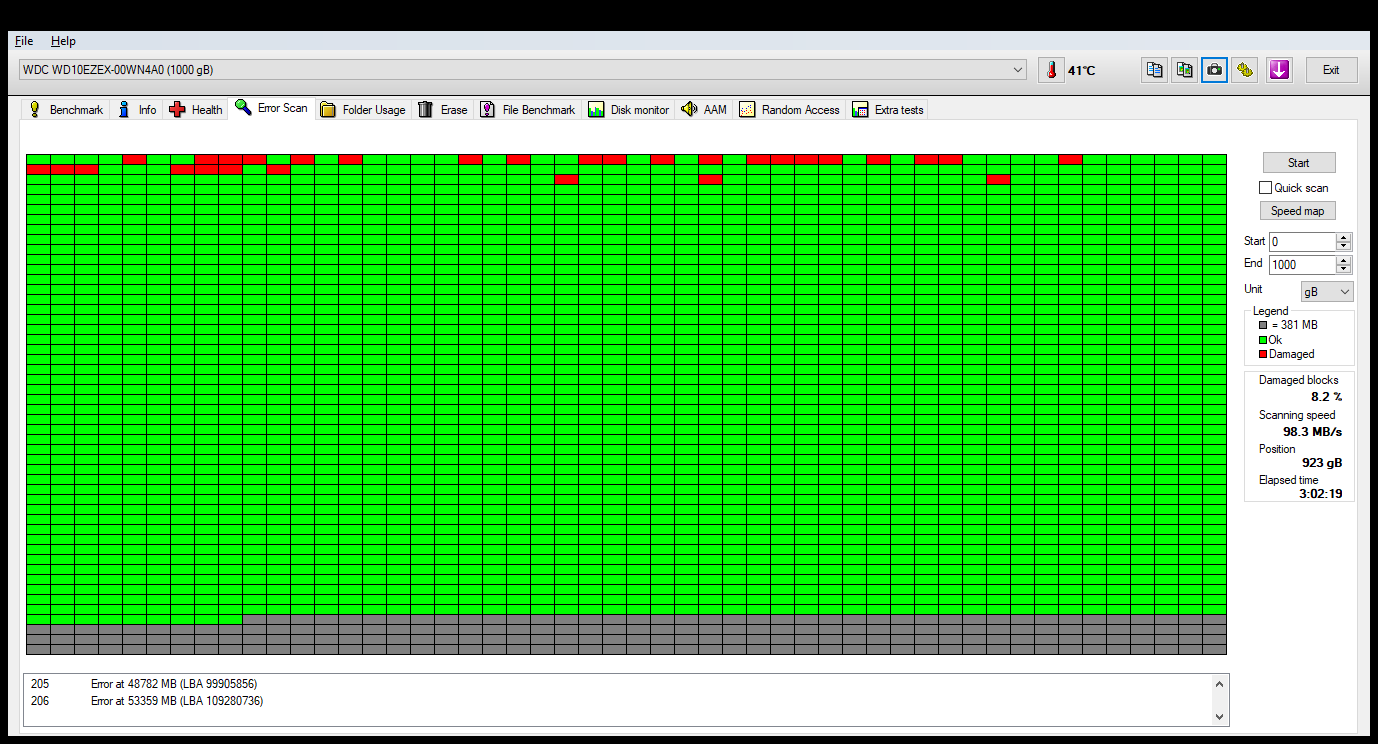The image size is (1378, 744).
Task: Click the green Ok legend swatch
Action: (x=1263, y=340)
